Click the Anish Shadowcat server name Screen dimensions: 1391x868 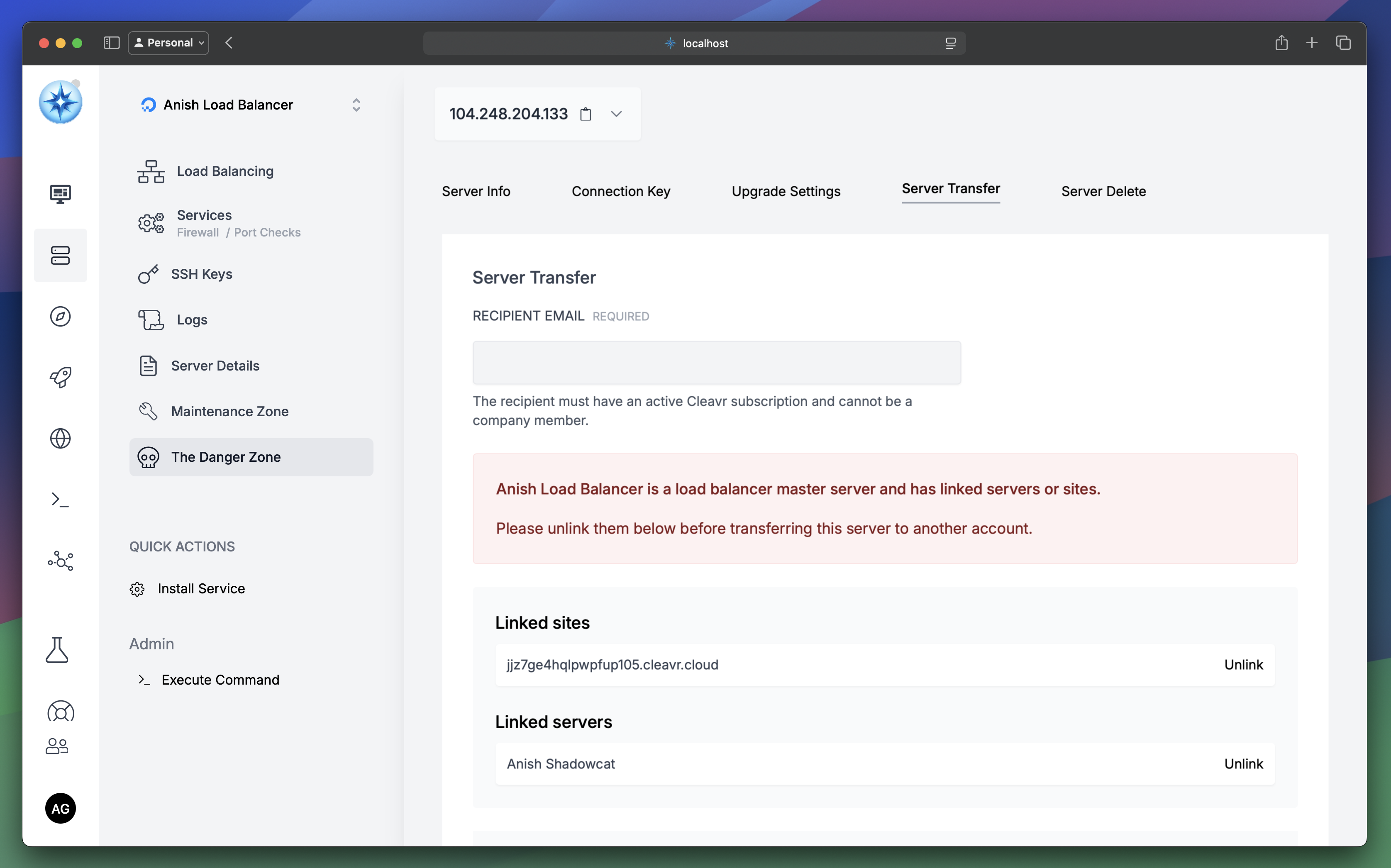[x=560, y=764]
